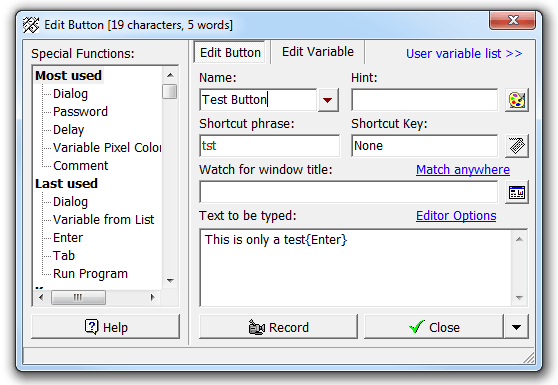Select the Run Program function
This screenshot has height=385, width=558.
[90, 274]
